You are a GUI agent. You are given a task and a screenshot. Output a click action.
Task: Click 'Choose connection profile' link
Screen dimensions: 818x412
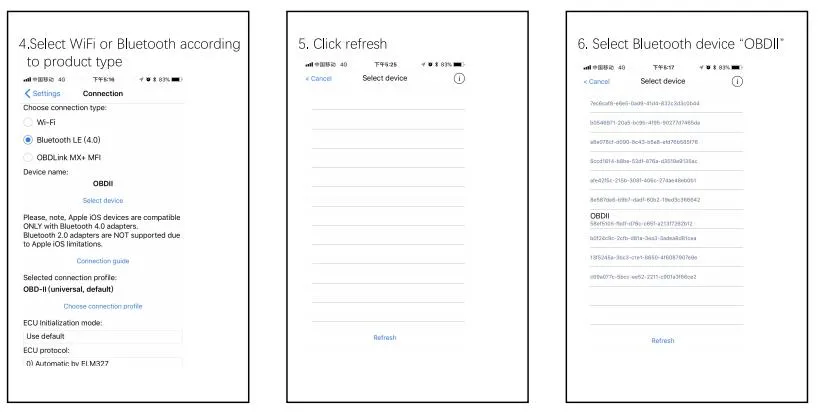(x=103, y=307)
